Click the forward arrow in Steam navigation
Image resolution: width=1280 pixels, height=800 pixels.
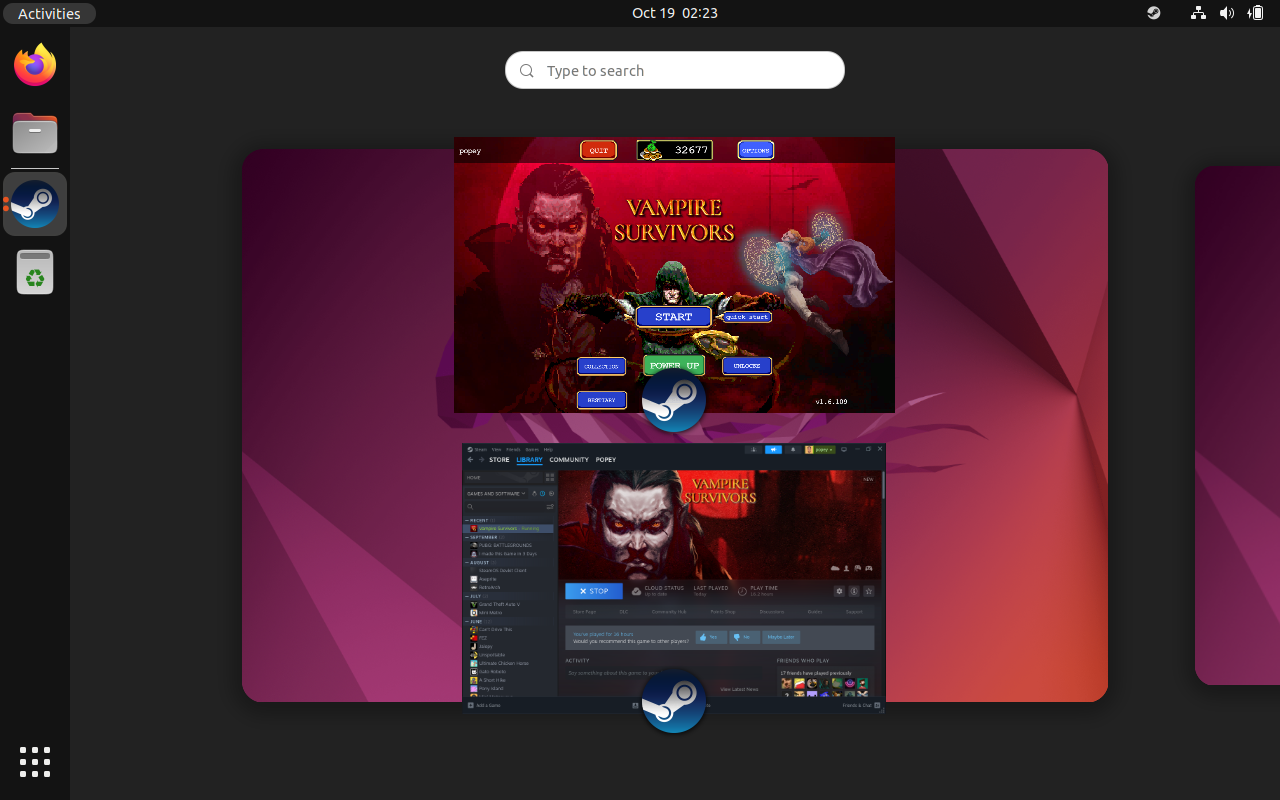coord(481,460)
